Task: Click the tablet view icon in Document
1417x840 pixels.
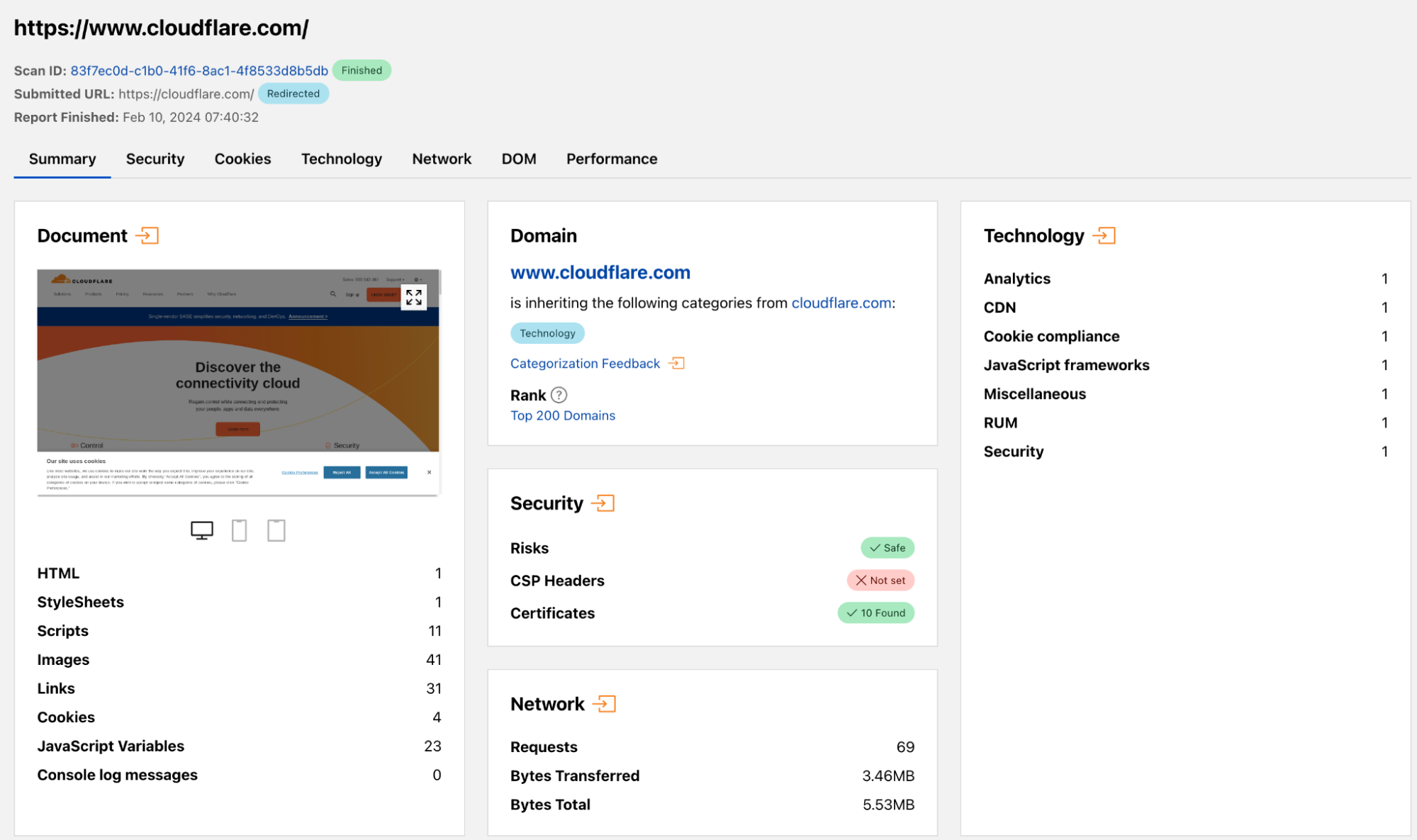Action: 276,530
